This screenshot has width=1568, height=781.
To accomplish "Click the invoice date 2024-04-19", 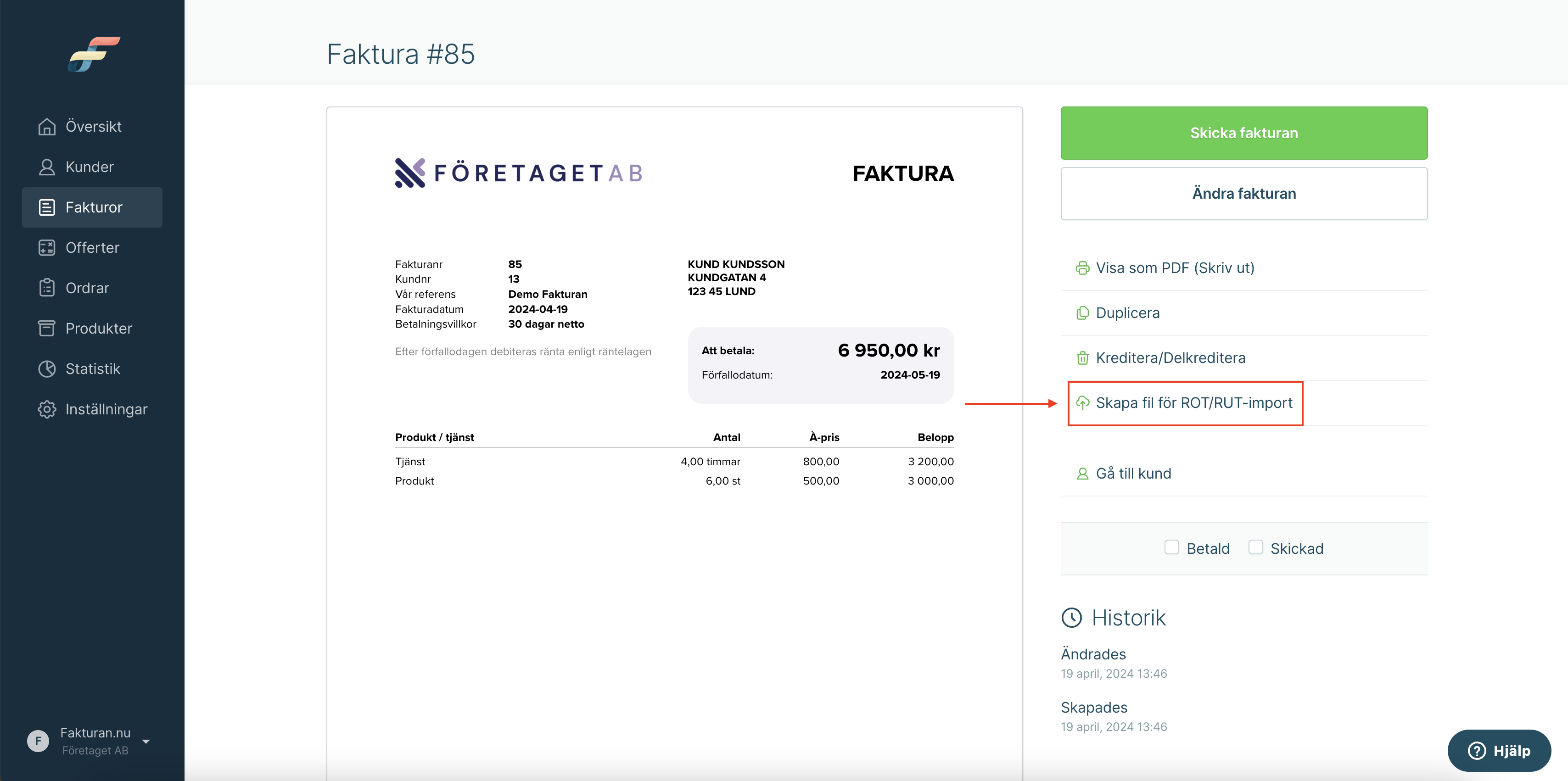I will coord(538,309).
